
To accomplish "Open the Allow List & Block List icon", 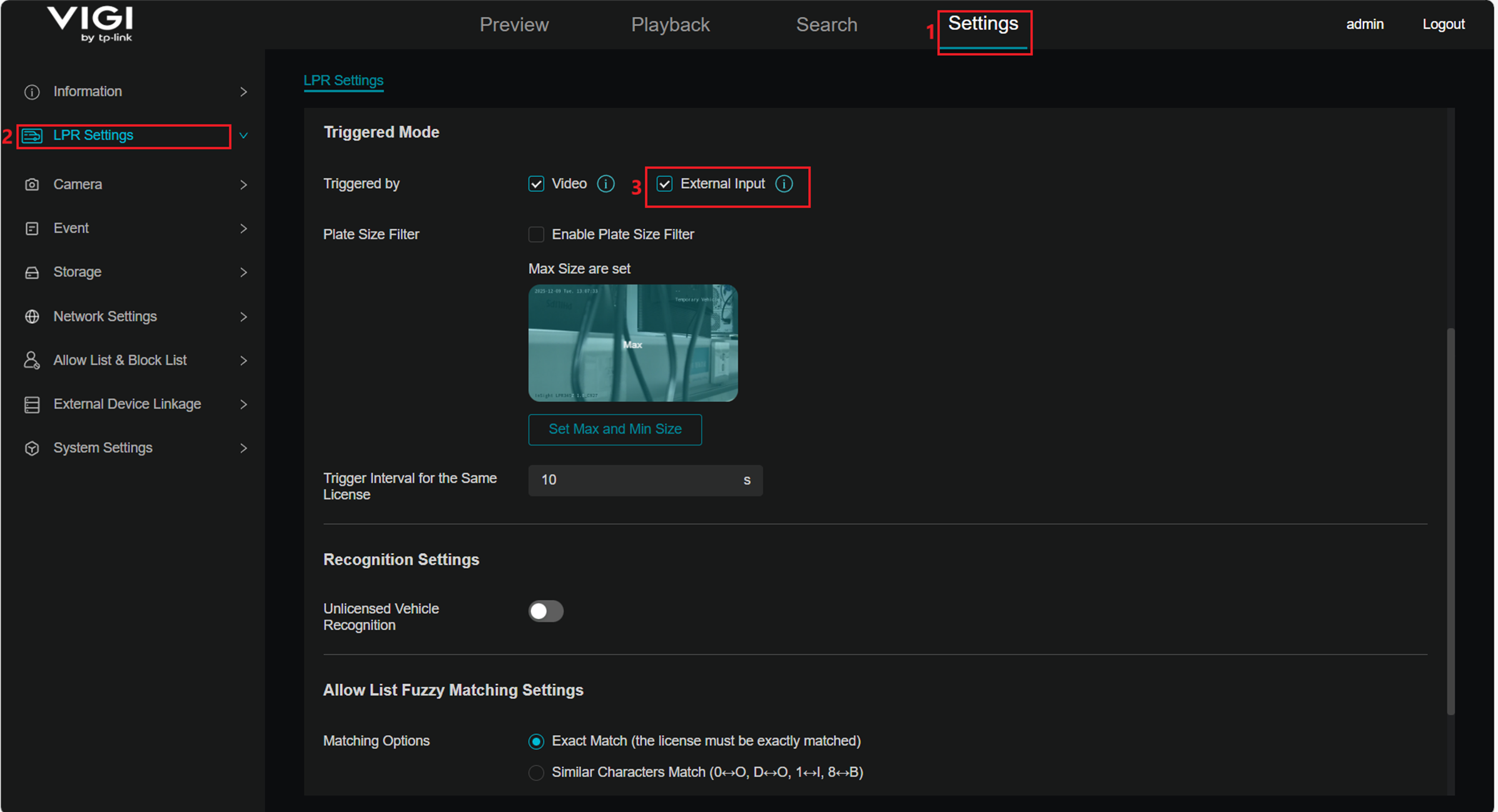I will (x=31, y=360).
